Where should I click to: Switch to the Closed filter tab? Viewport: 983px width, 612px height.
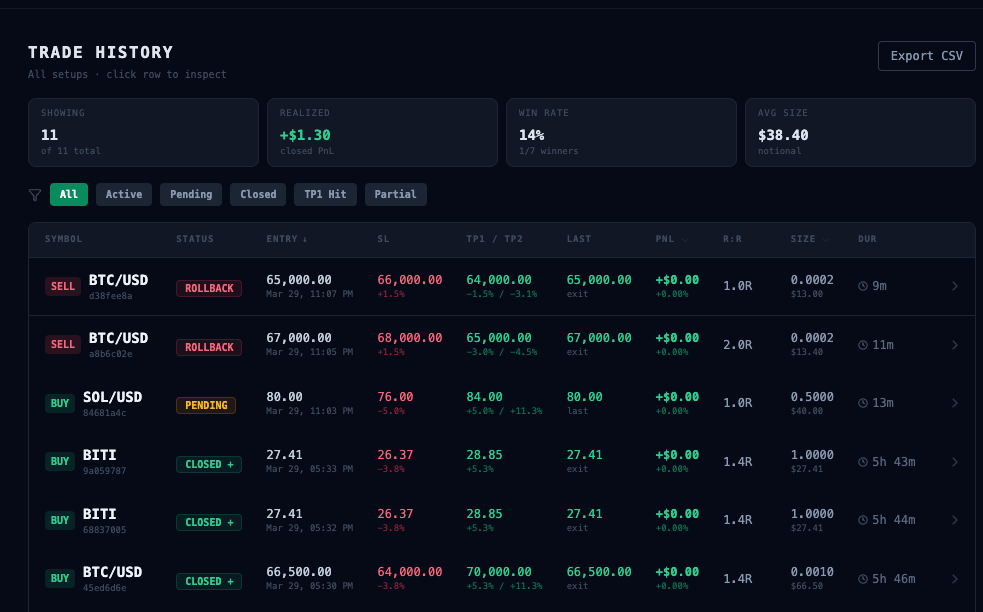coord(258,194)
